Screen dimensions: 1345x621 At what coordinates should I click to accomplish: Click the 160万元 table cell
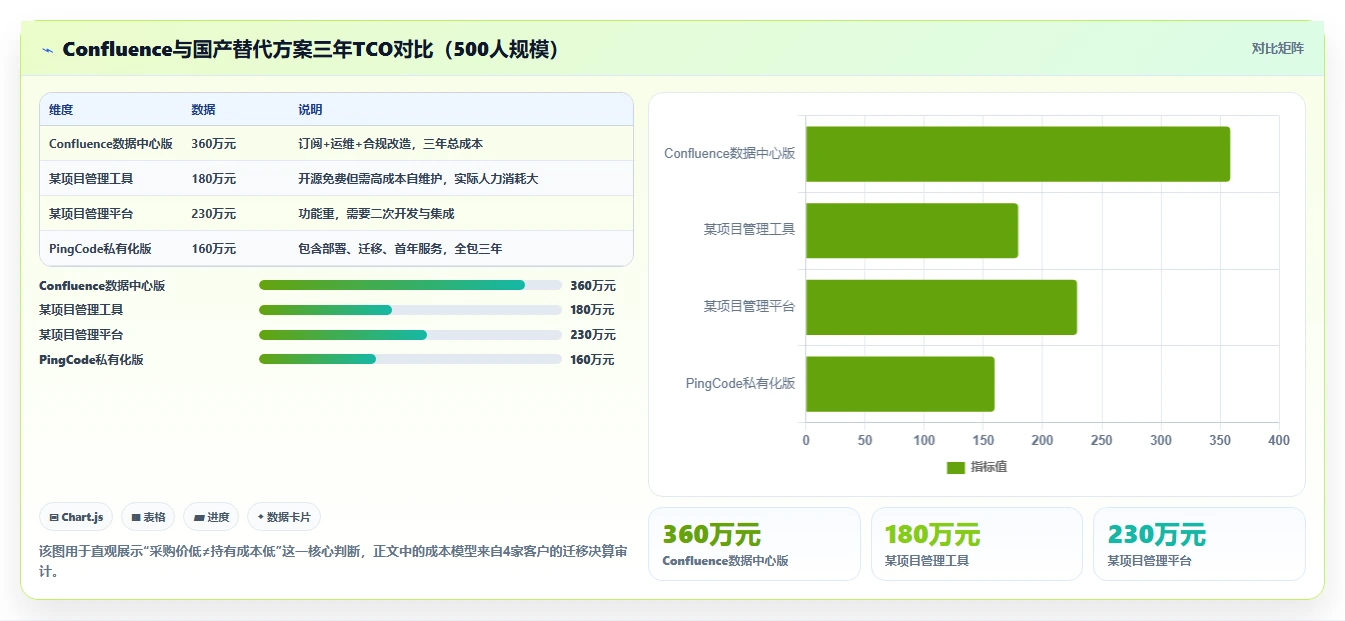click(213, 249)
